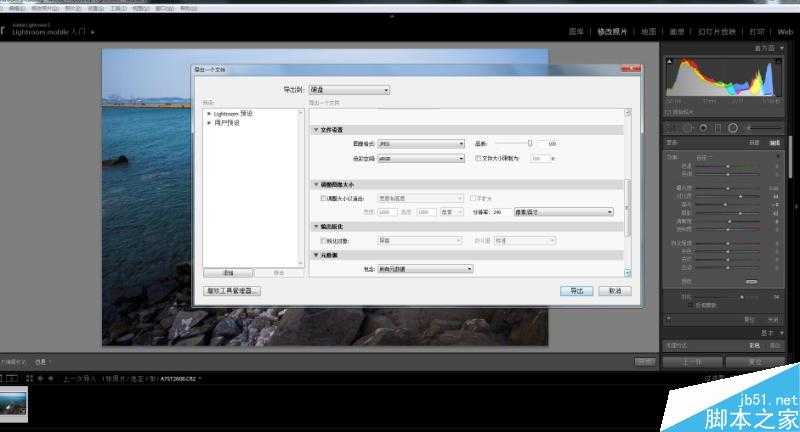800x432 pixels.
Task: Expand the Lightroom 预设 tree item
Action: click(209, 114)
